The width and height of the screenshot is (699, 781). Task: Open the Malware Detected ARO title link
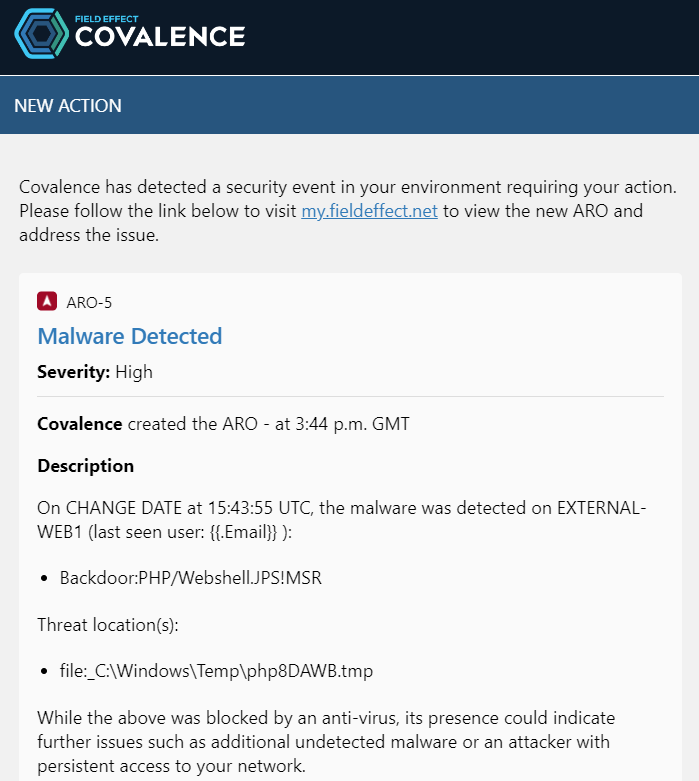click(130, 336)
